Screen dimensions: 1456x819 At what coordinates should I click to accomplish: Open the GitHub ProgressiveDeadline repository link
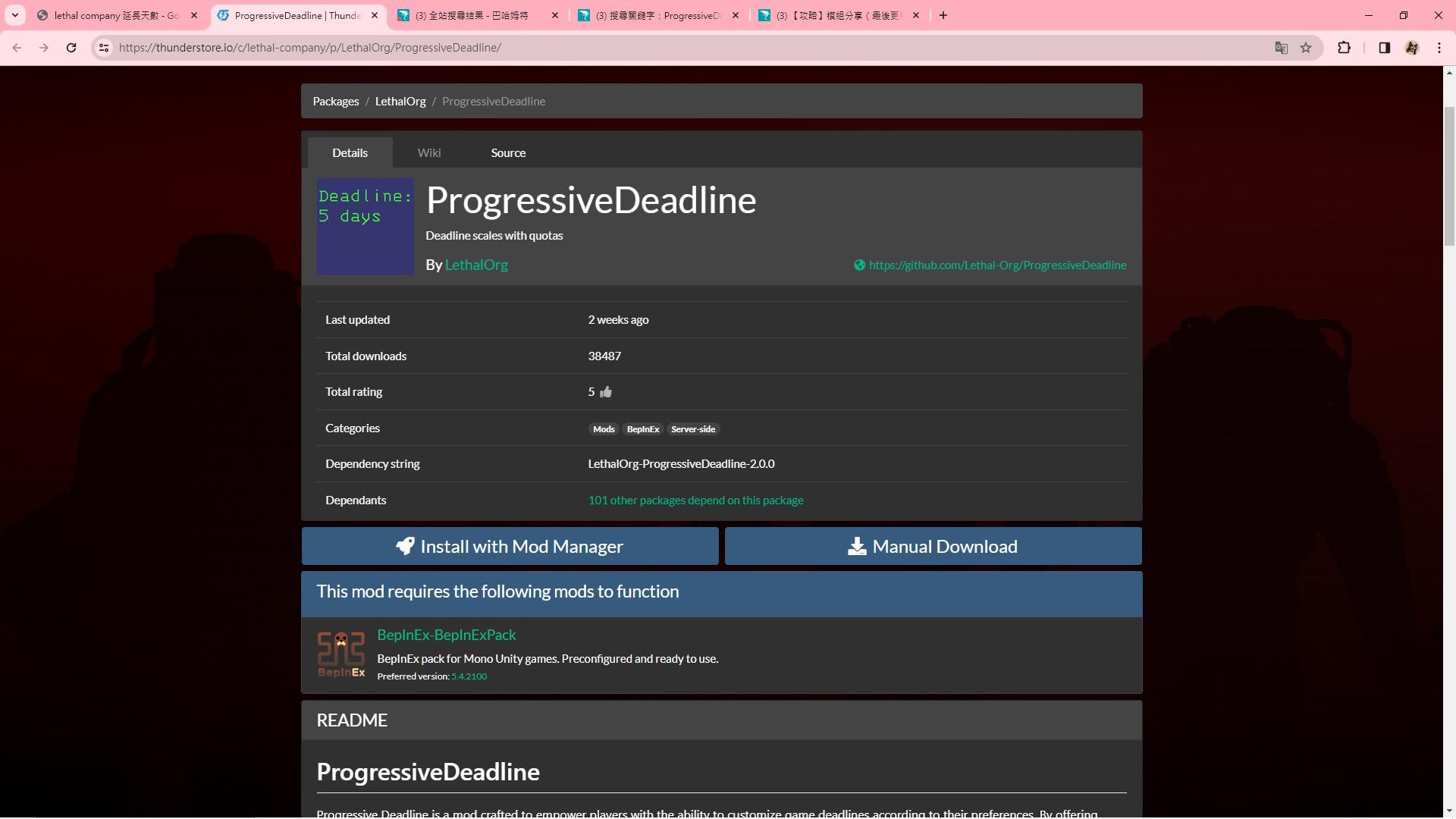(997, 265)
